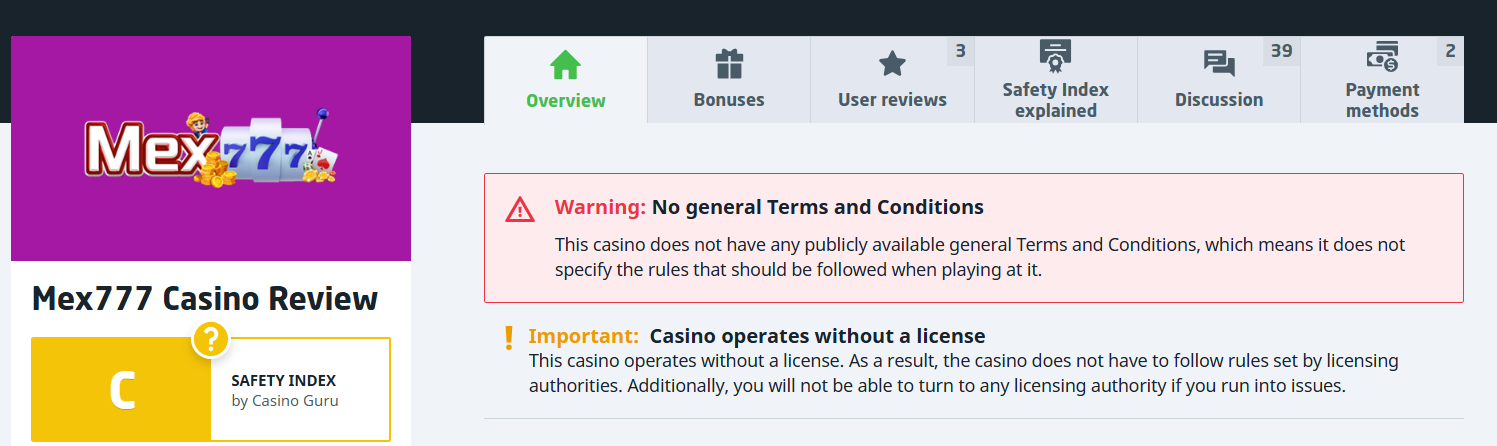1497x446 pixels.
Task: Click the yellow question mark icon
Action: 211,341
